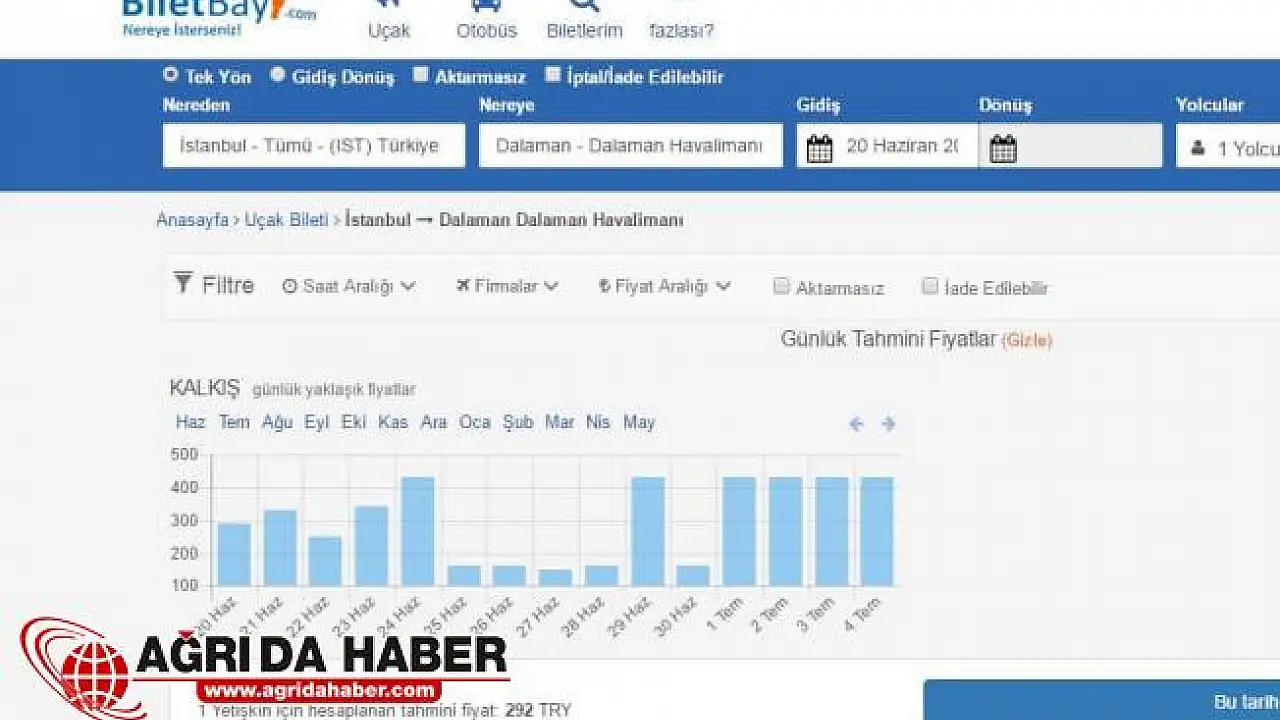Open the Uçak flights section

point(388,20)
